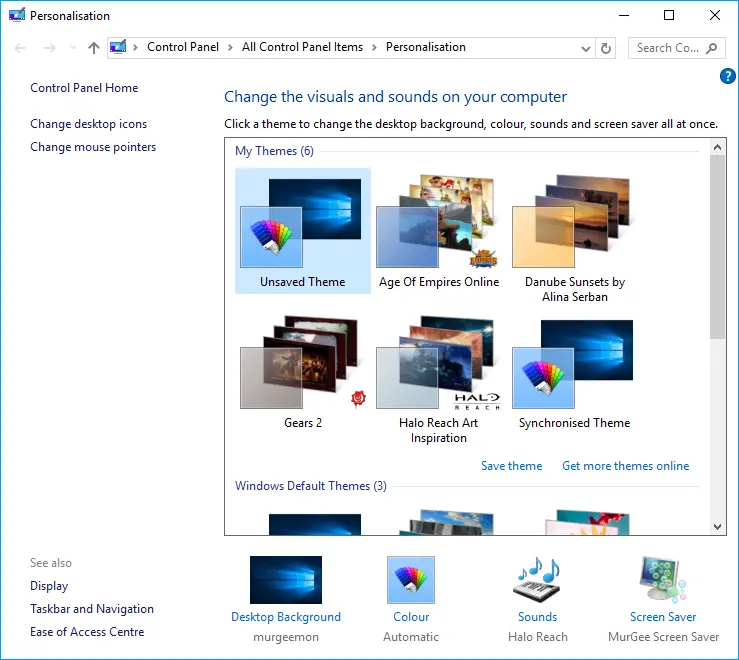The height and width of the screenshot is (660, 739).
Task: Go up one level with Up arrow
Action: [94, 48]
